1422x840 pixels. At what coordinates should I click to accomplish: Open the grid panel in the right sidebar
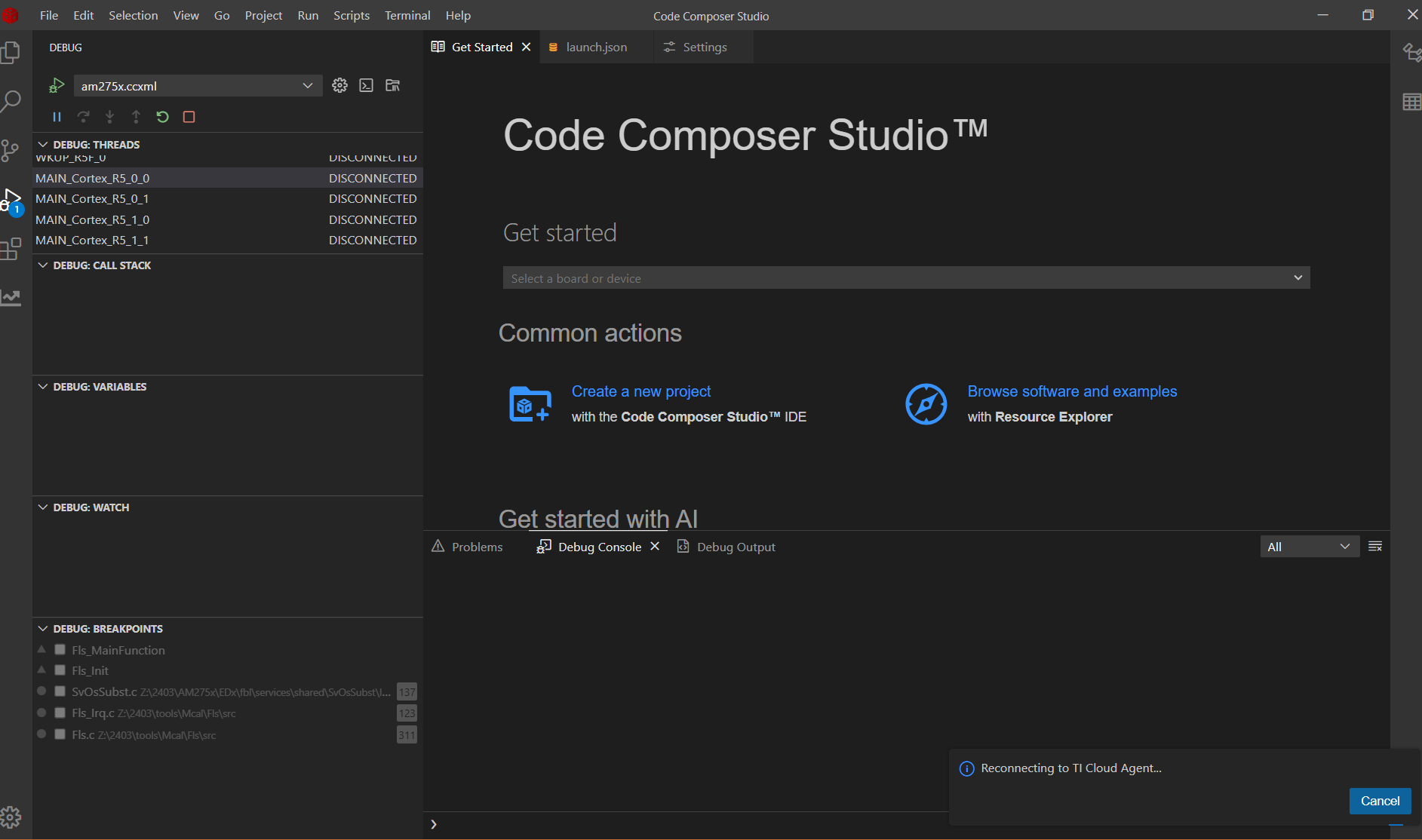(1411, 102)
